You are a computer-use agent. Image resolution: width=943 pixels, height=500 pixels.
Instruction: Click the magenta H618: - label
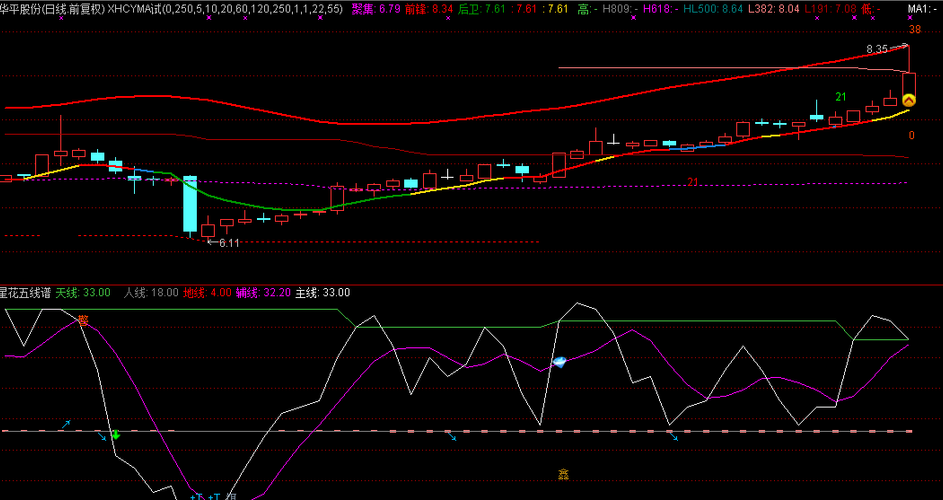click(661, 8)
